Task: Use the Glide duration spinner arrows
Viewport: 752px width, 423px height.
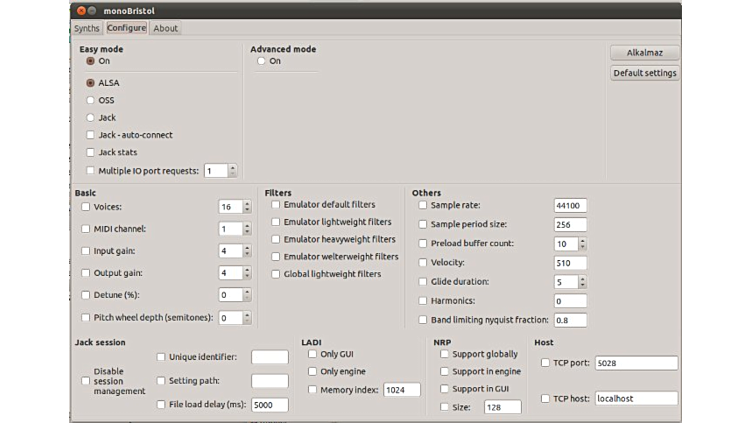Action: coord(583,282)
